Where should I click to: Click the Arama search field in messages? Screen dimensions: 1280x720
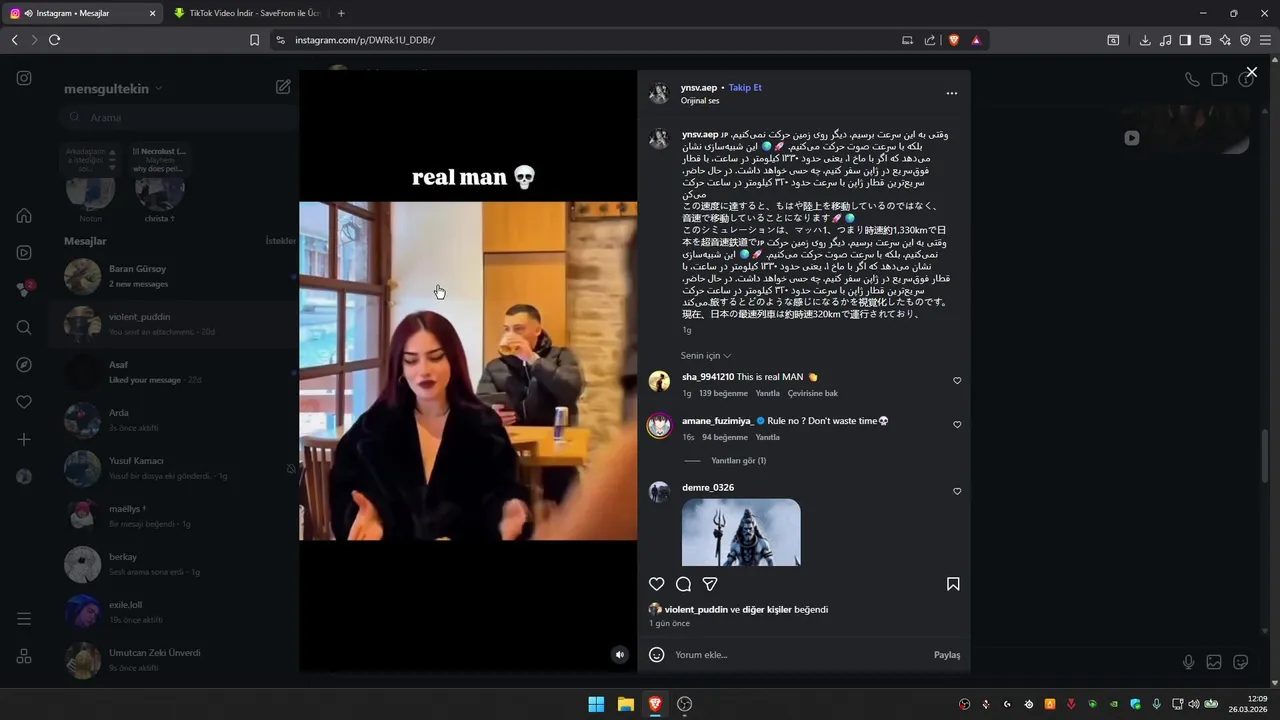(178, 118)
